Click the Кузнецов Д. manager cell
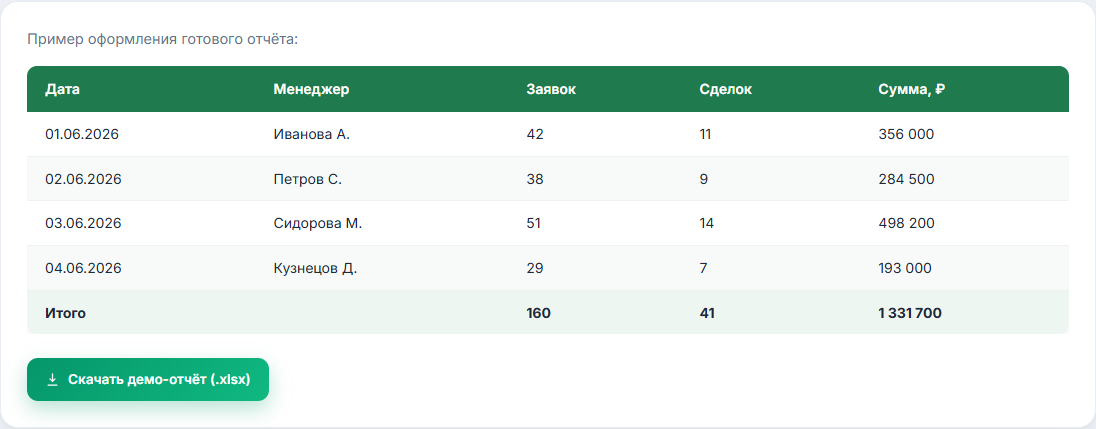This screenshot has height=429, width=1096. point(315,268)
